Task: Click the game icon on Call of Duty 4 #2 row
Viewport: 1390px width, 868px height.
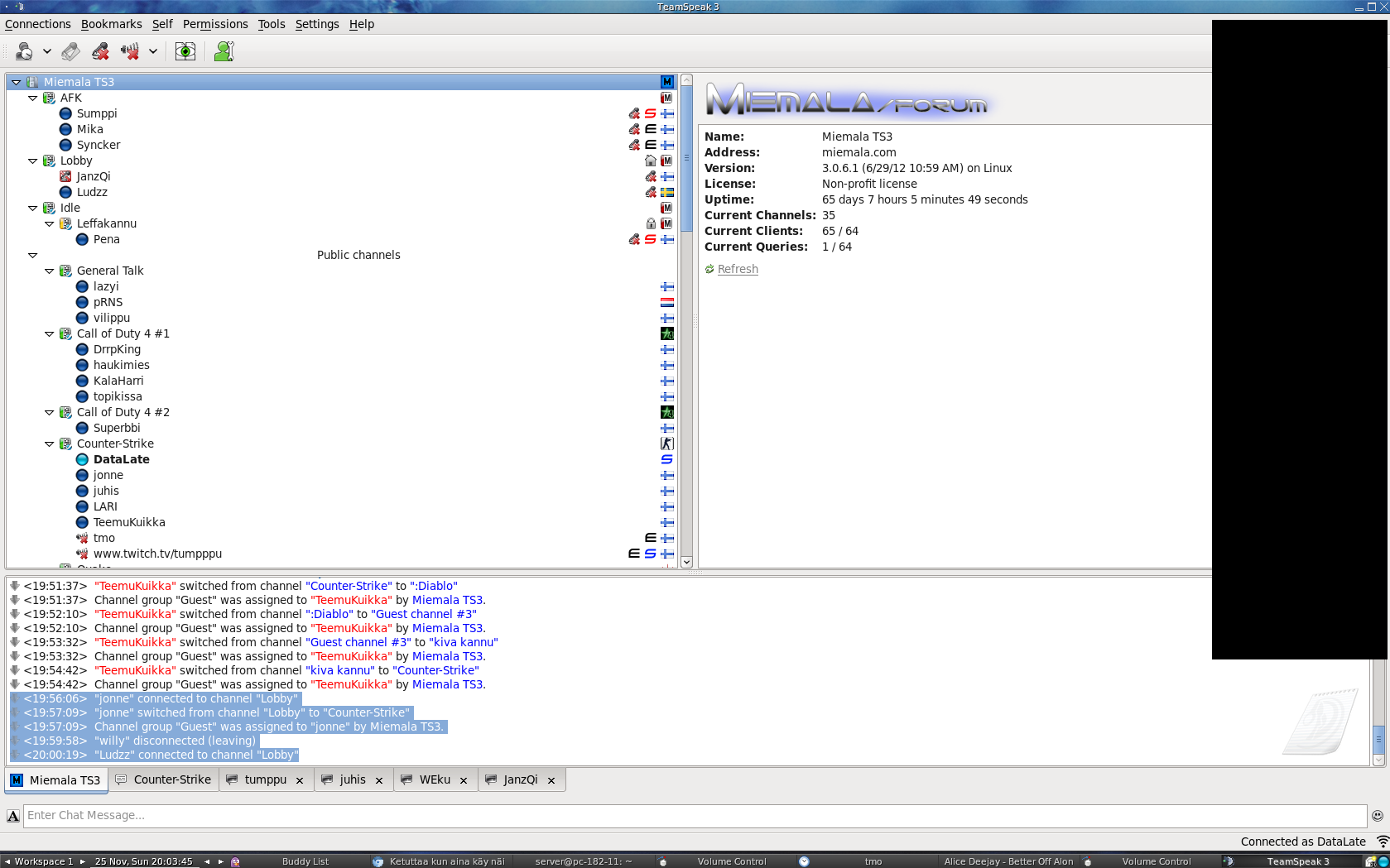Action: tap(666, 412)
